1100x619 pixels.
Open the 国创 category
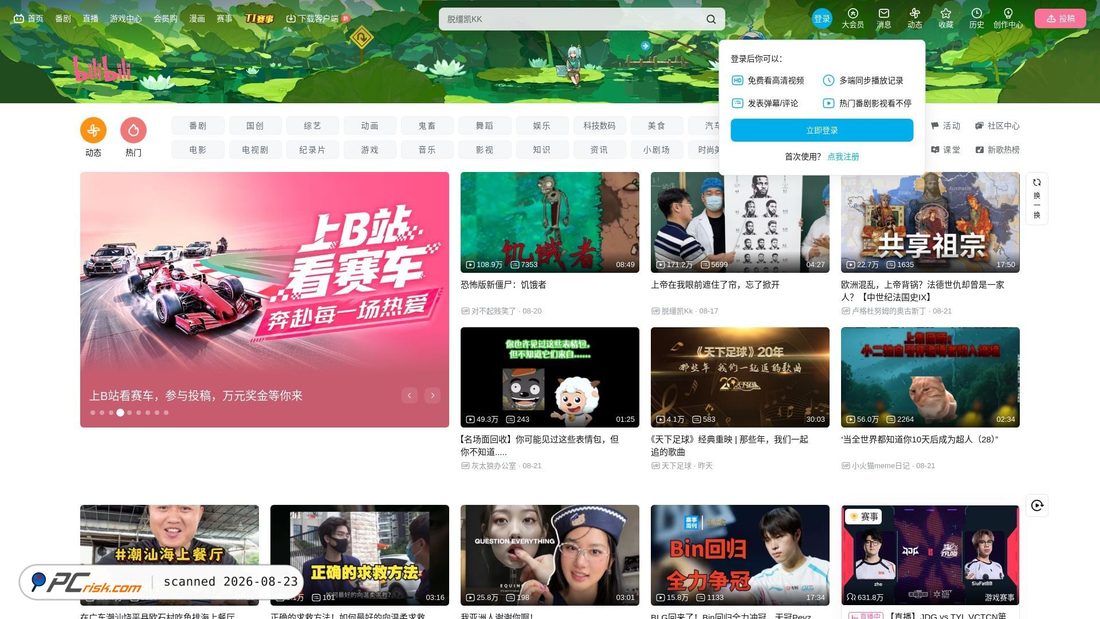point(255,126)
